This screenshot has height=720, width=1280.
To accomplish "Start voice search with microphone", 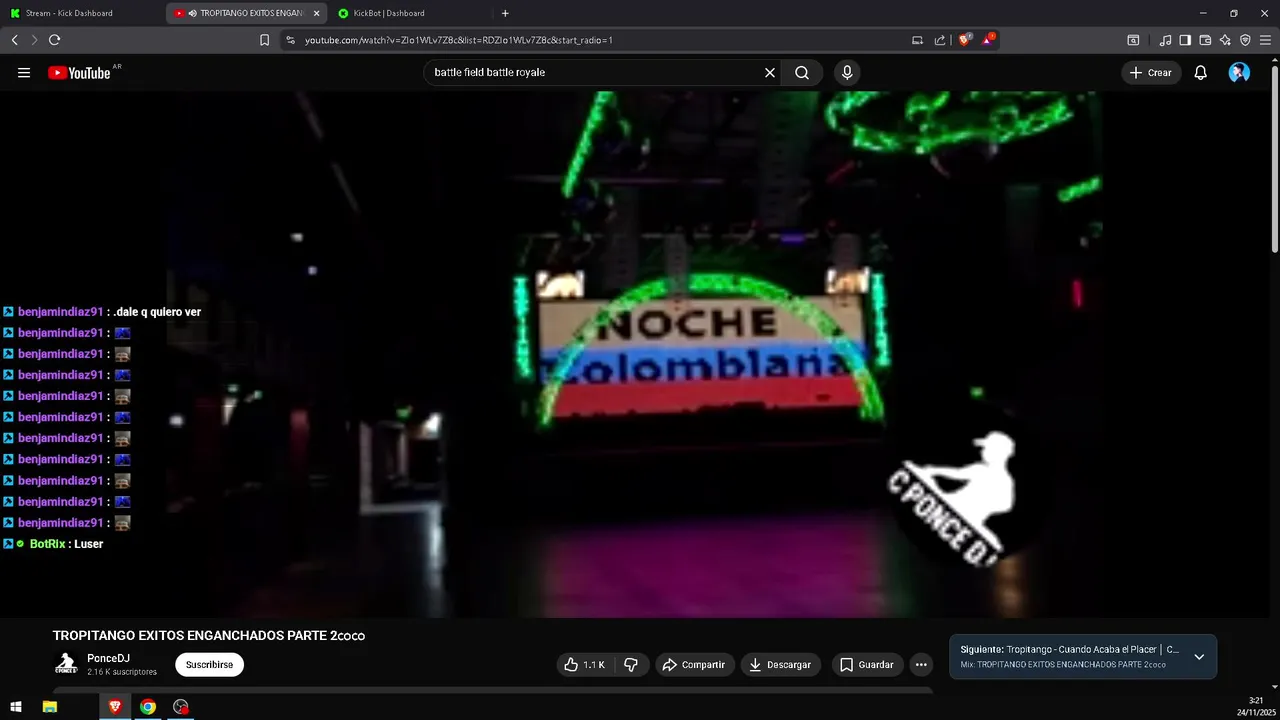I will coord(847,73).
